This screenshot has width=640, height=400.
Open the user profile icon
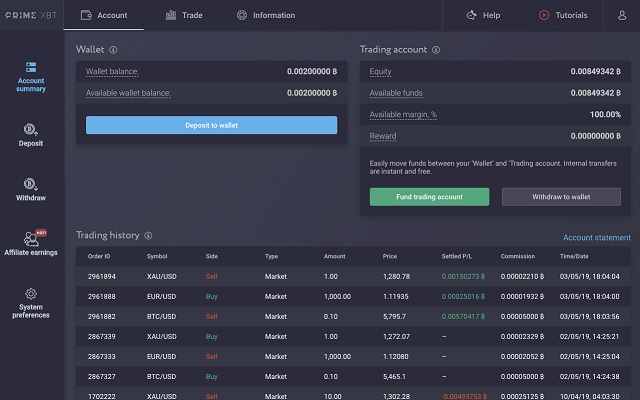(x=622, y=15)
